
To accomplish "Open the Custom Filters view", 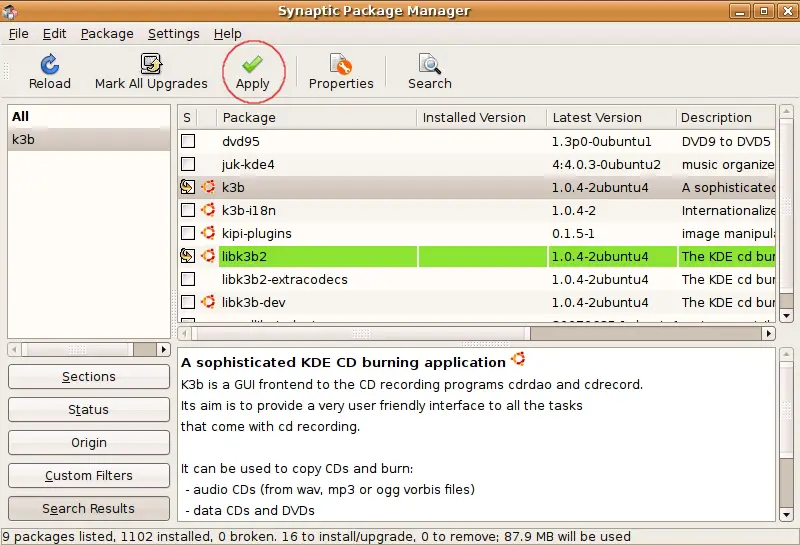I will 89,476.
